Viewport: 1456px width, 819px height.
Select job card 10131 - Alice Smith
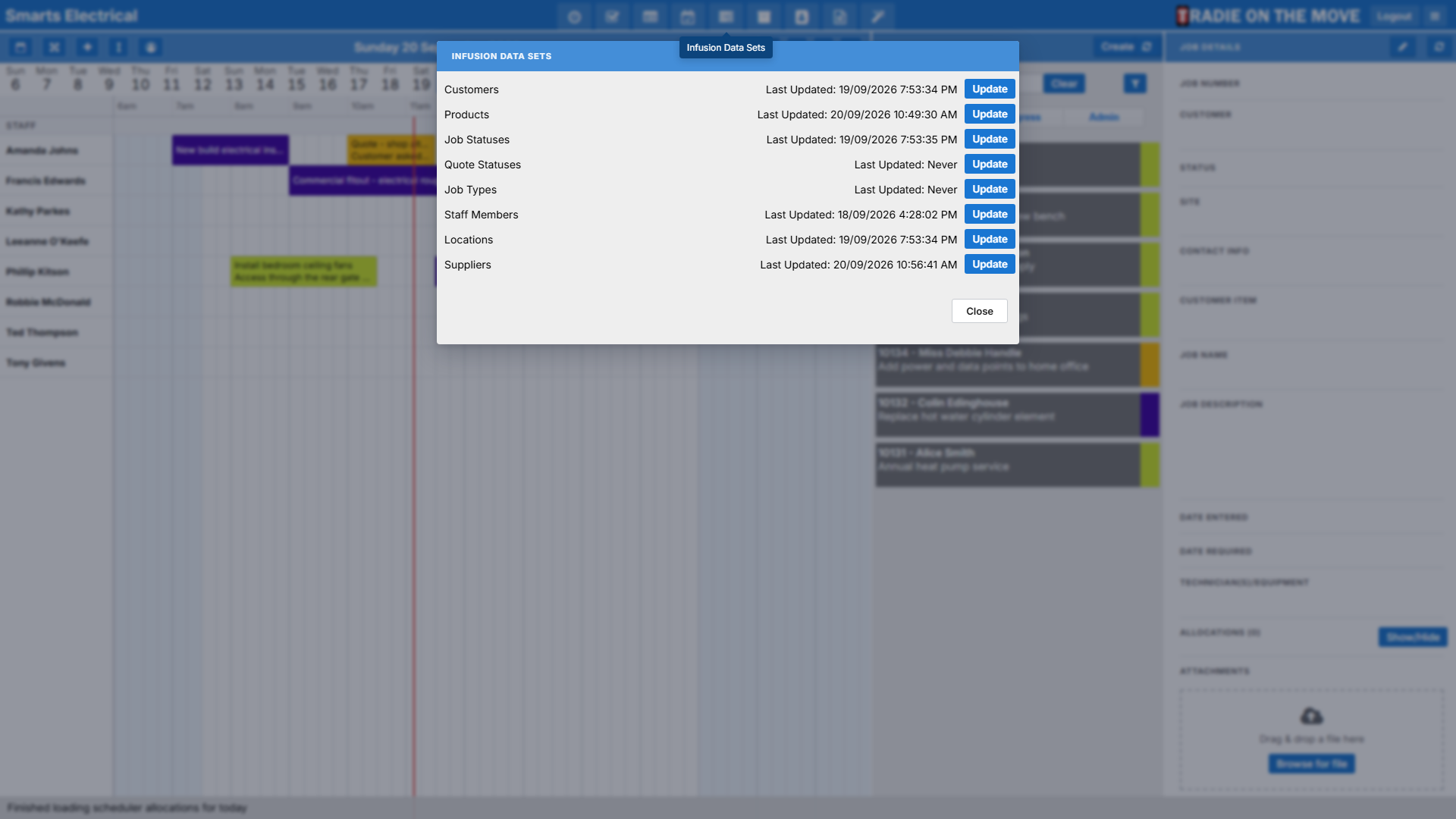tap(1017, 465)
